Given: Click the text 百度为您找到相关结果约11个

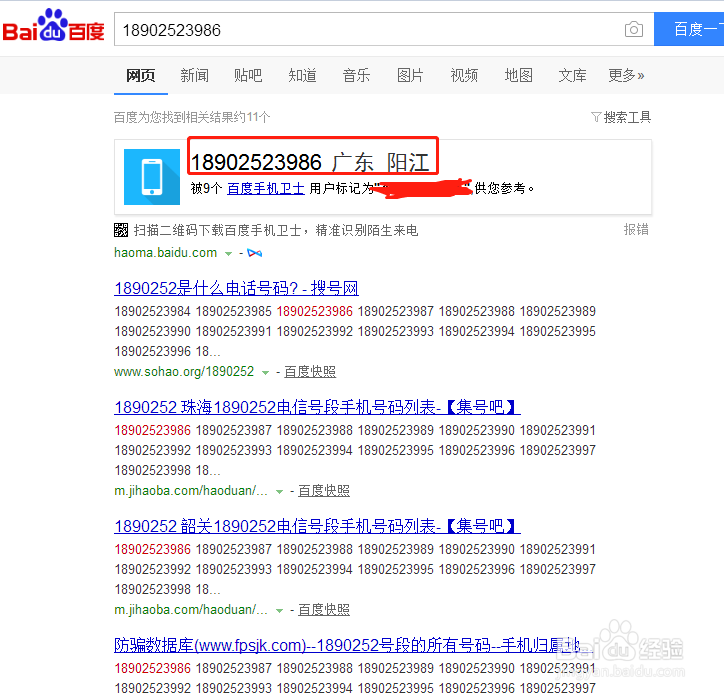Looking at the screenshot, I should [192, 117].
